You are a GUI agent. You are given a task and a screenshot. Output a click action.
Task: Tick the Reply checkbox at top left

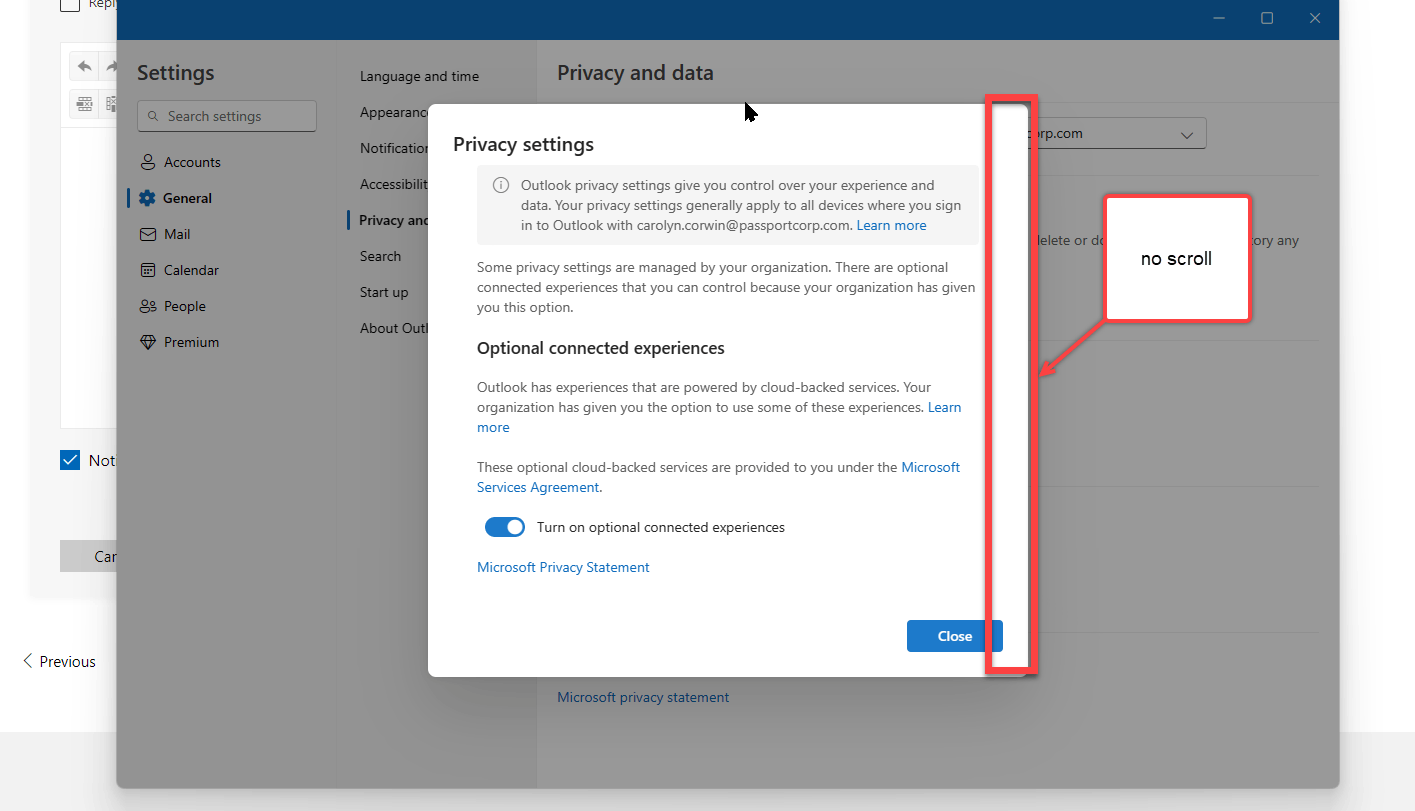click(70, 5)
